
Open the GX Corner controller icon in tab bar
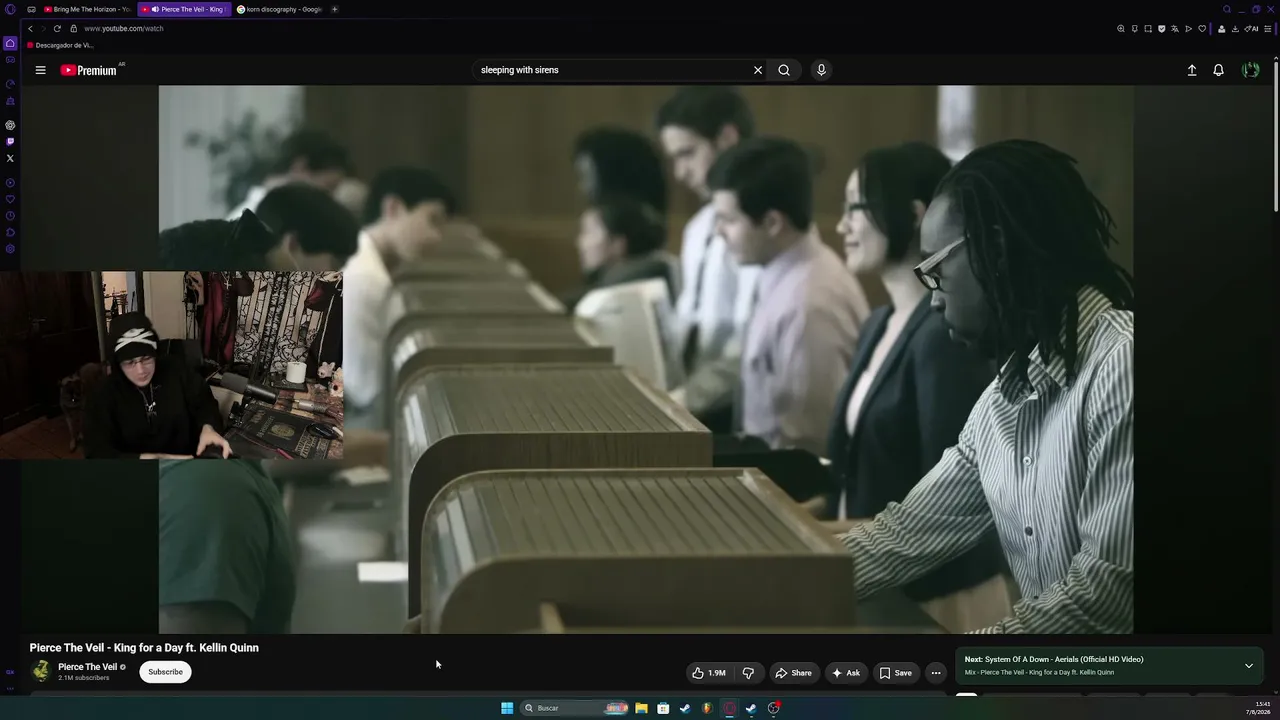tap(31, 9)
